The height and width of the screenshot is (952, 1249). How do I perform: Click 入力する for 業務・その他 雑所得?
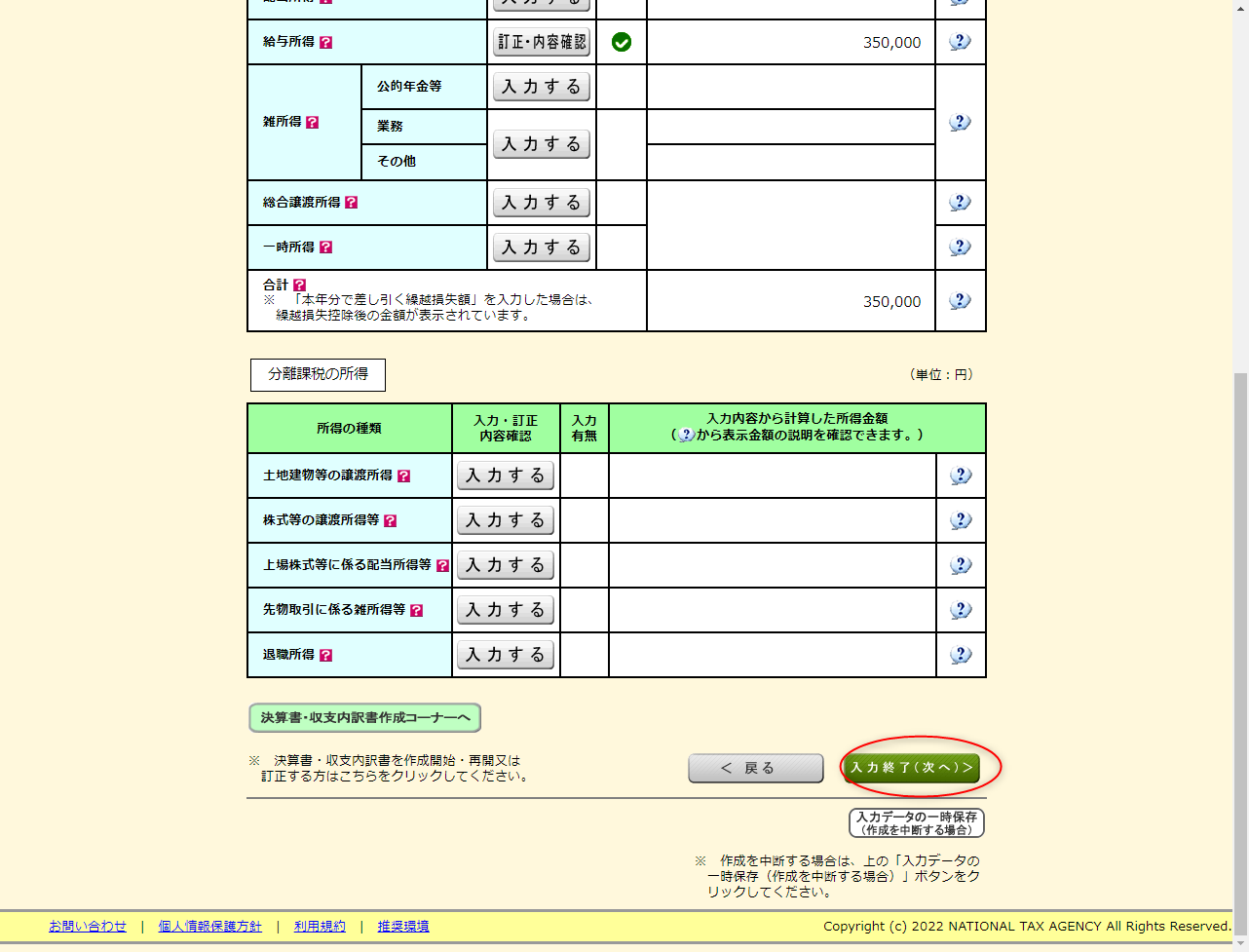pyautogui.click(x=542, y=144)
